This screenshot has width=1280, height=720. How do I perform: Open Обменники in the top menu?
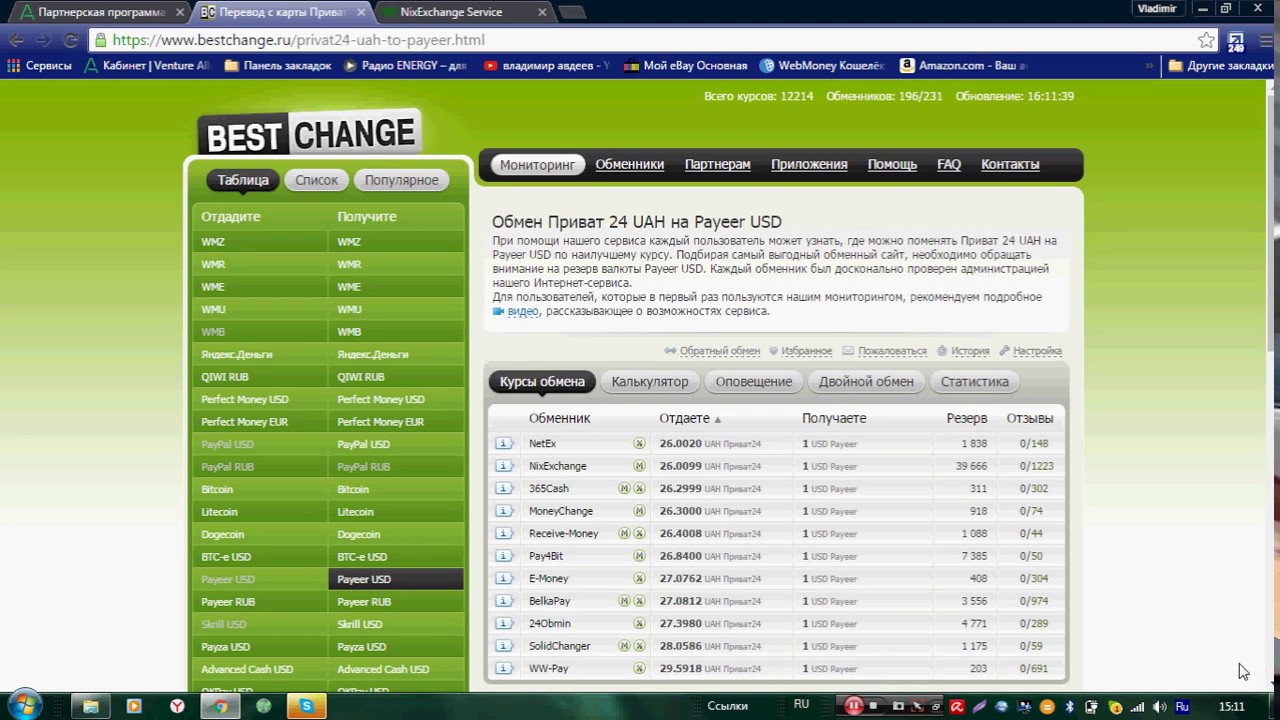pyautogui.click(x=630, y=164)
